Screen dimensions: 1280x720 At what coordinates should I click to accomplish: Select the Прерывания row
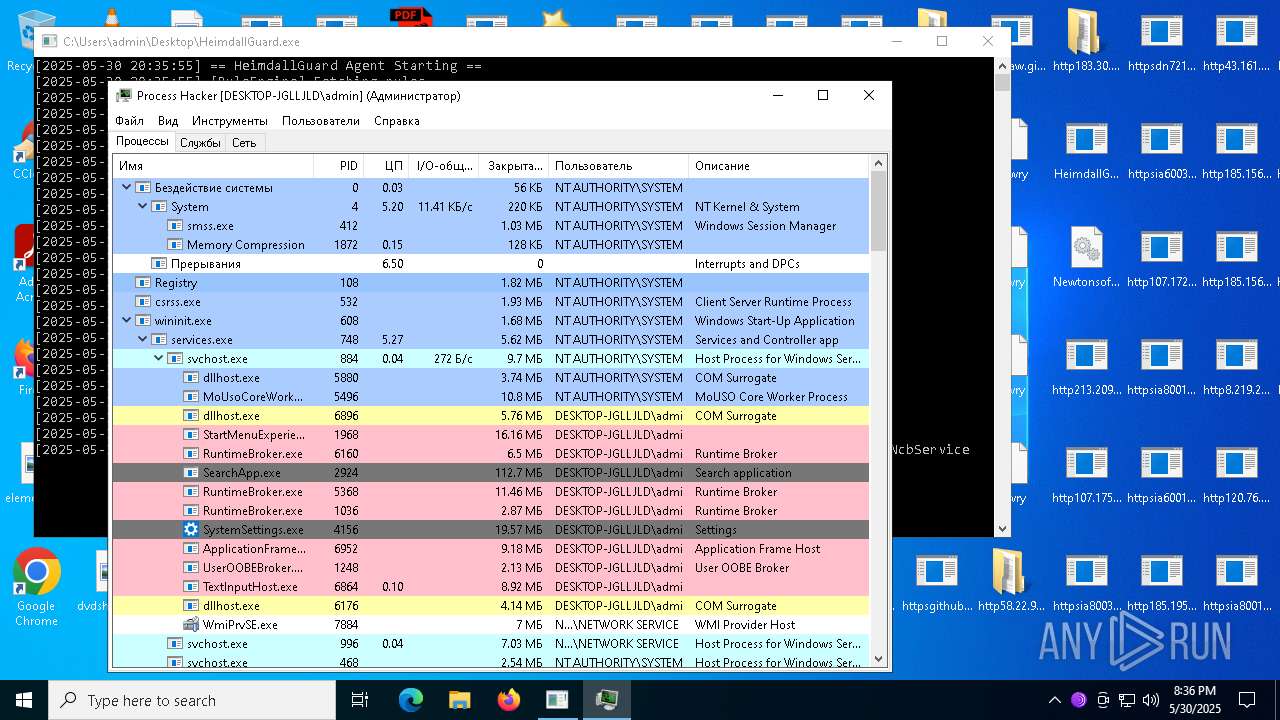[491, 264]
